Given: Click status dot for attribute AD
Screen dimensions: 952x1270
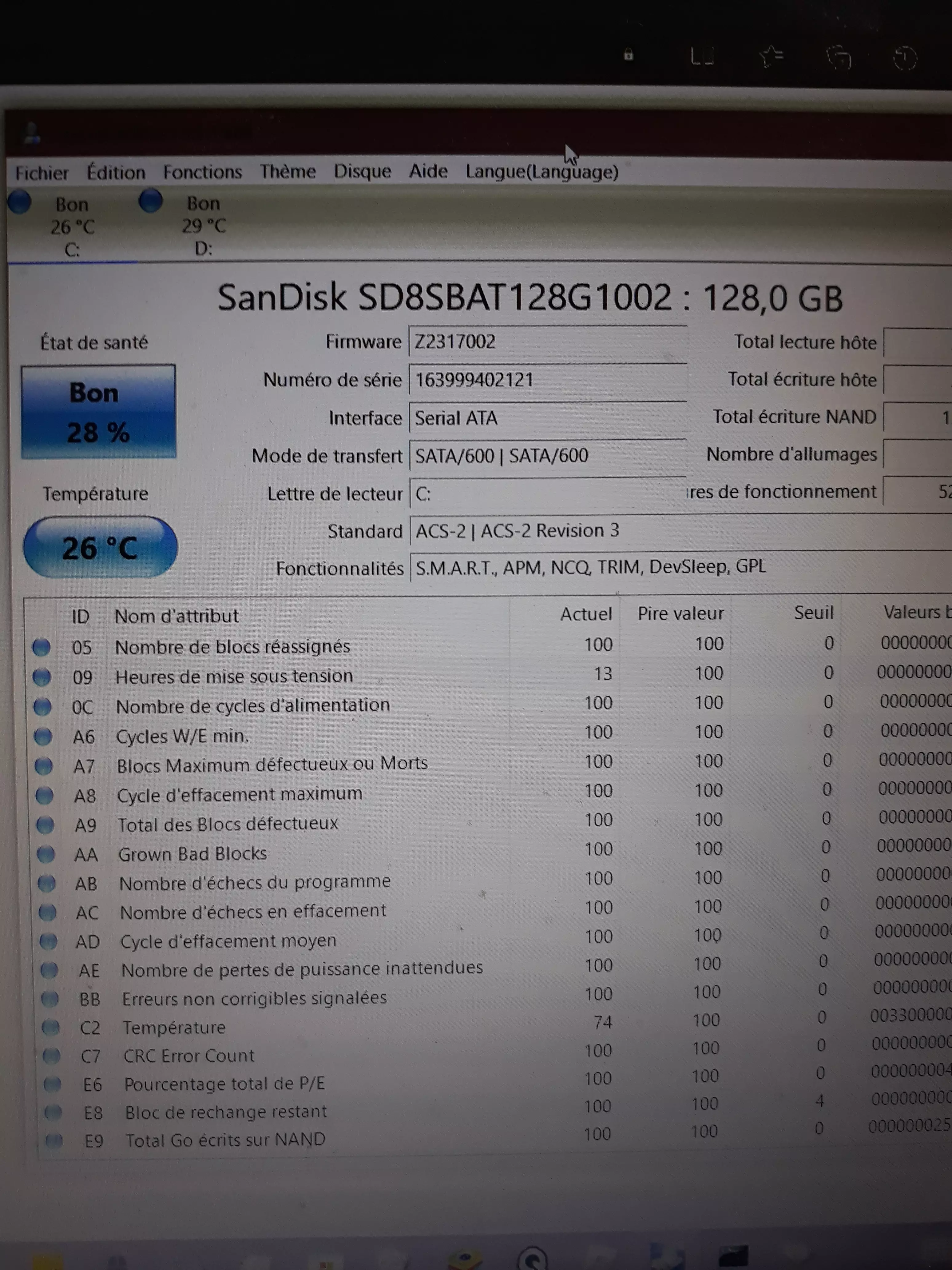Looking at the screenshot, I should click(48, 941).
